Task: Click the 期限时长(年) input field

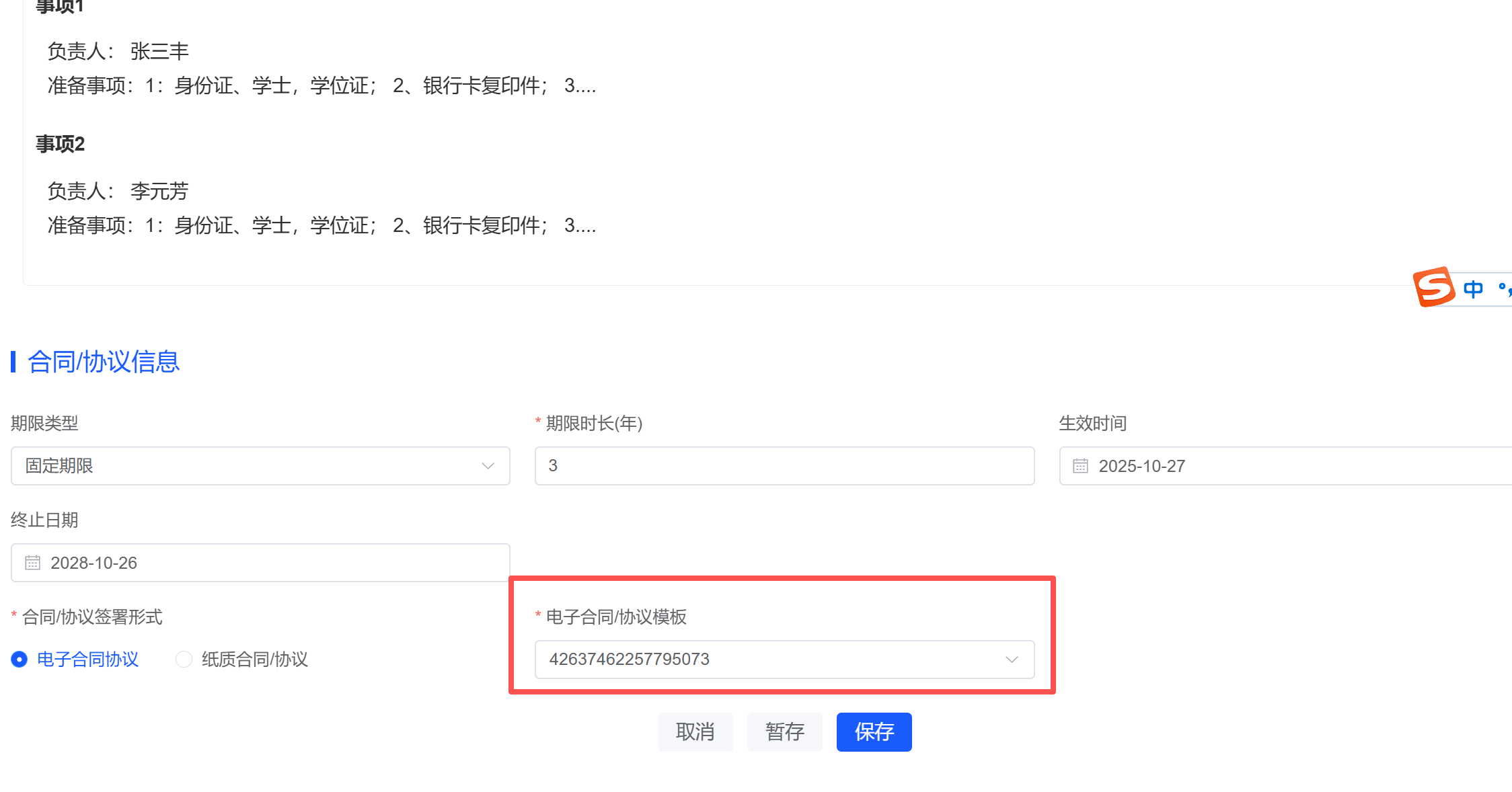Action: (784, 466)
